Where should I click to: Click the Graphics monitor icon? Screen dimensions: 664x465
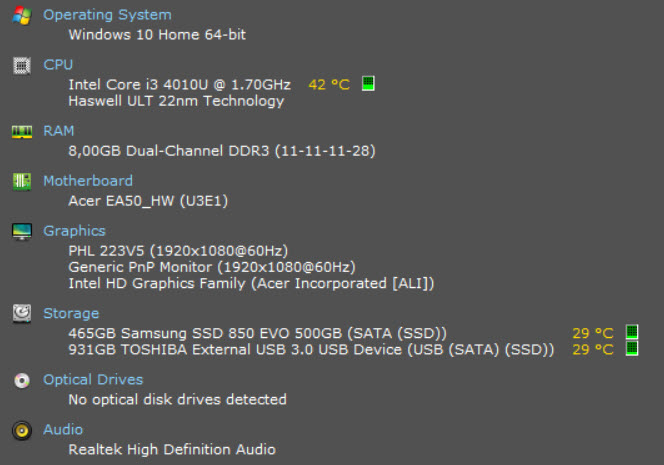pyautogui.click(x=22, y=232)
